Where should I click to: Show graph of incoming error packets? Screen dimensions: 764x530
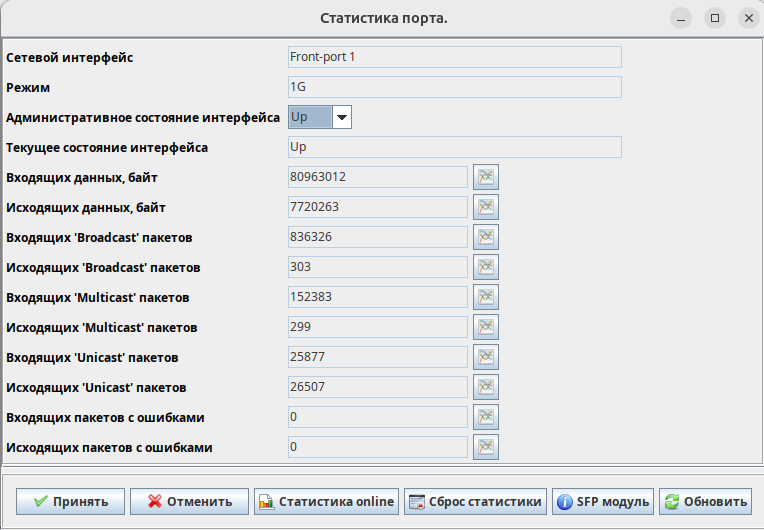point(486,417)
